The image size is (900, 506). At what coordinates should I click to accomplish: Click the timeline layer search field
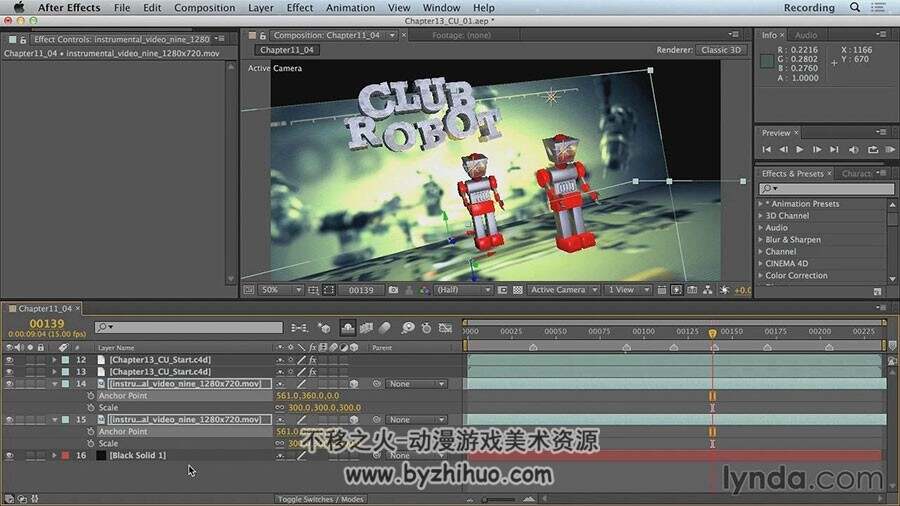[189, 328]
